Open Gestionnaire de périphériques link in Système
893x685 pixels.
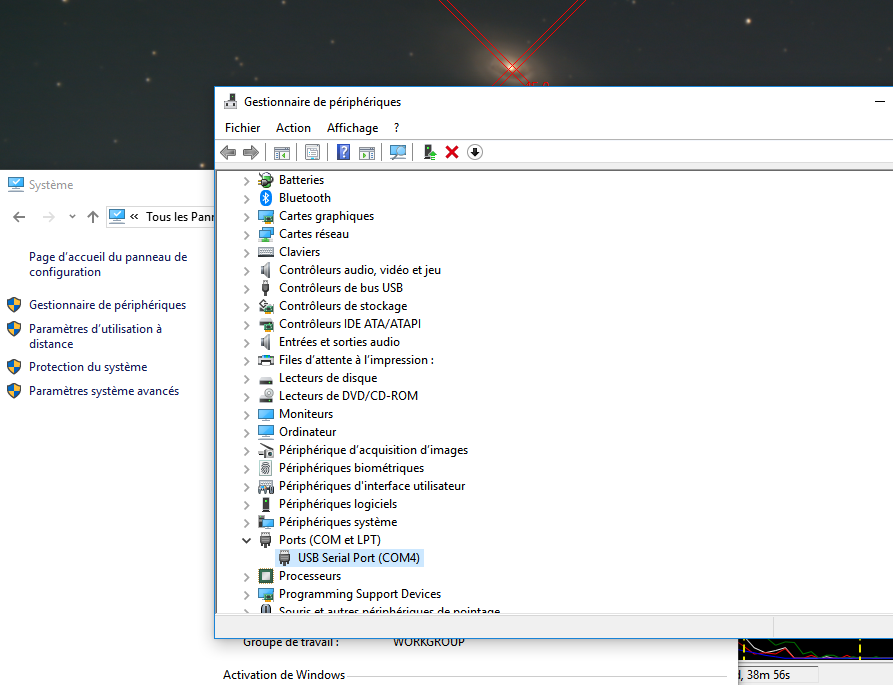pyautogui.click(x=108, y=305)
